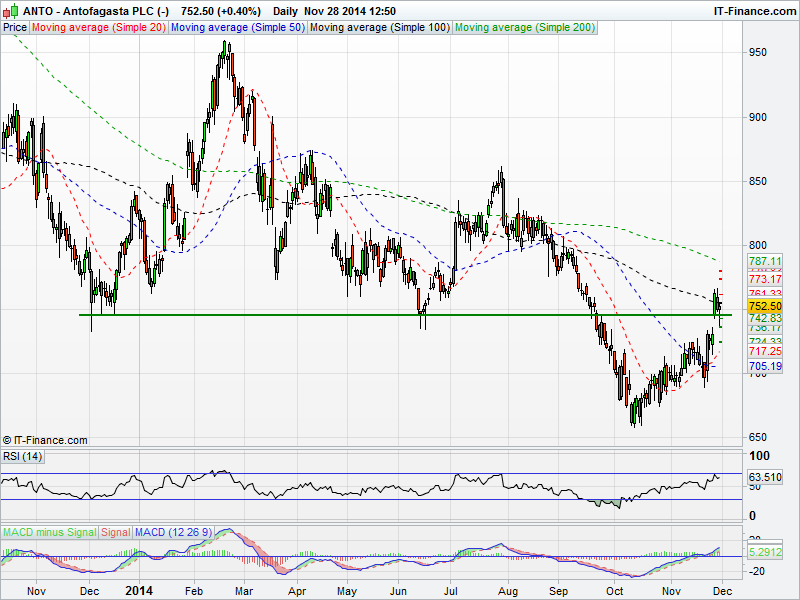Click the 2014 year marker on timeline

[x=137, y=590]
